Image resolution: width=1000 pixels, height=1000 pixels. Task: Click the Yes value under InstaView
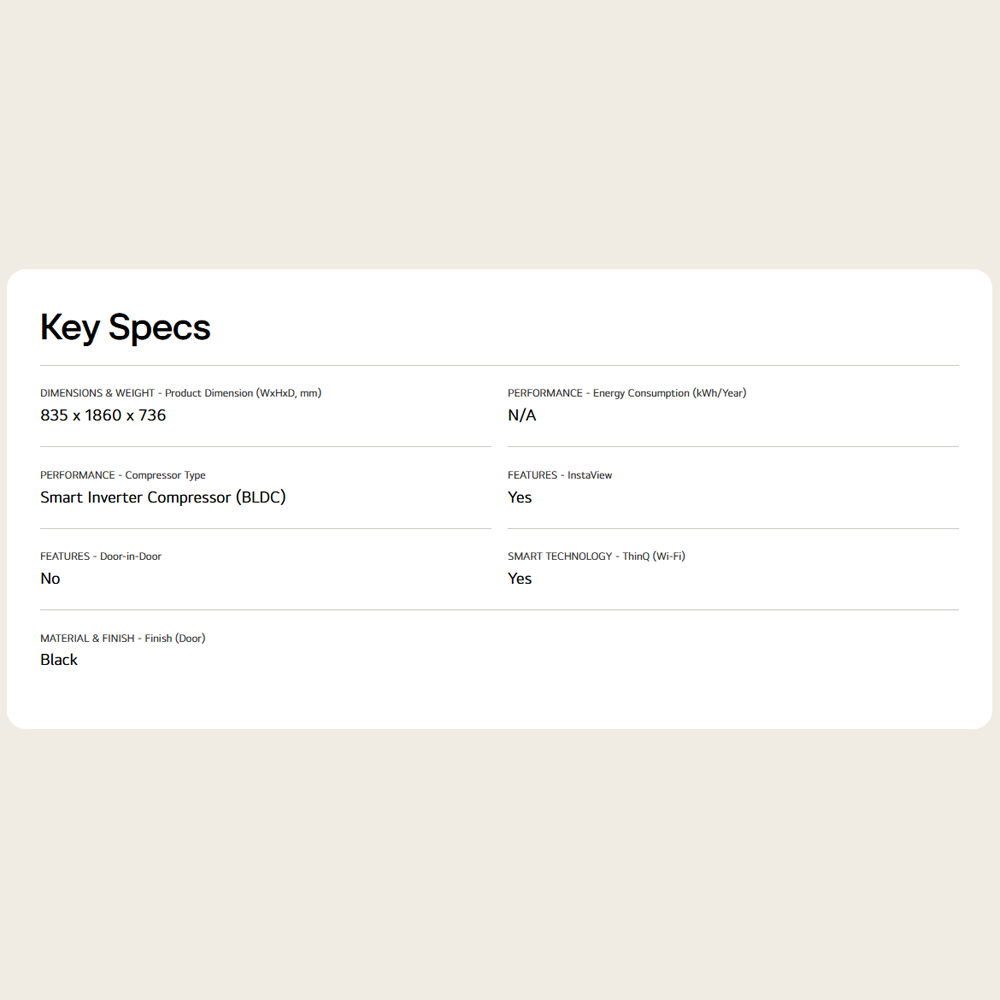coord(520,497)
